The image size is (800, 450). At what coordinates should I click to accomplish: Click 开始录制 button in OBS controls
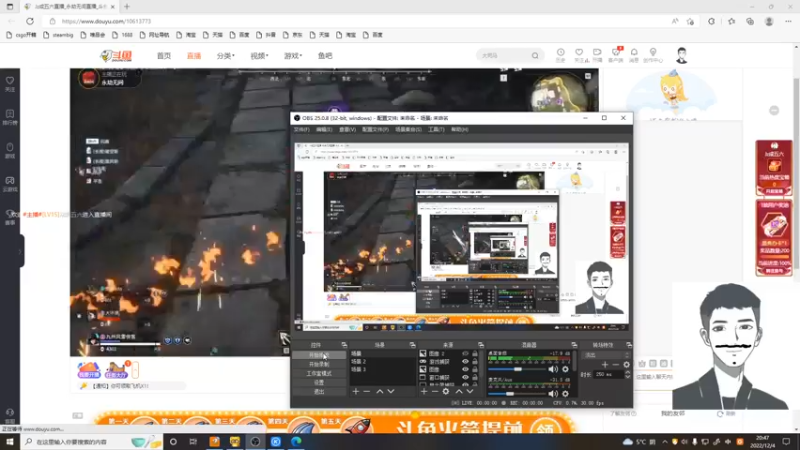(x=319, y=364)
